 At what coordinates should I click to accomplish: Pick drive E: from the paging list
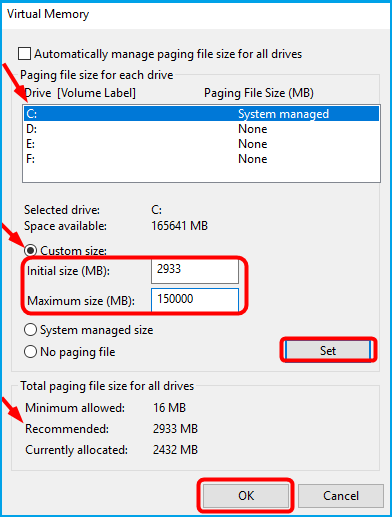click(x=201, y=144)
